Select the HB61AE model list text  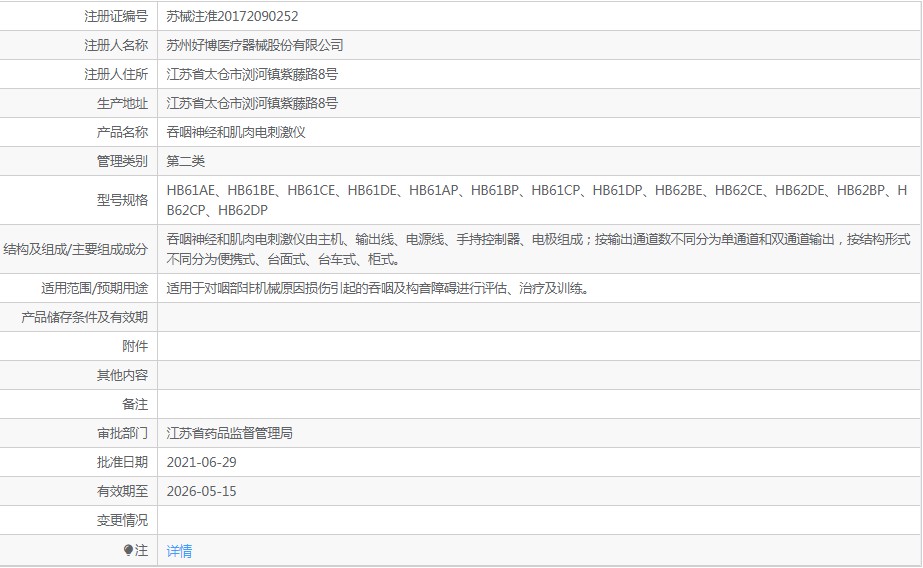coord(537,200)
